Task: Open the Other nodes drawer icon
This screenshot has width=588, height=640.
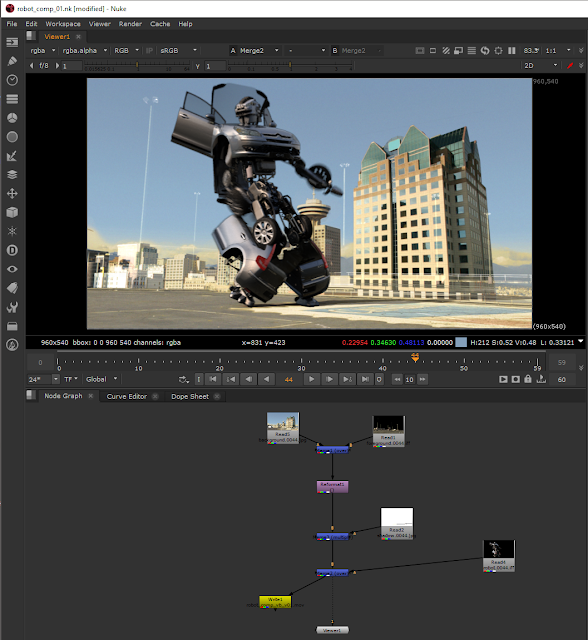Action: click(x=12, y=326)
